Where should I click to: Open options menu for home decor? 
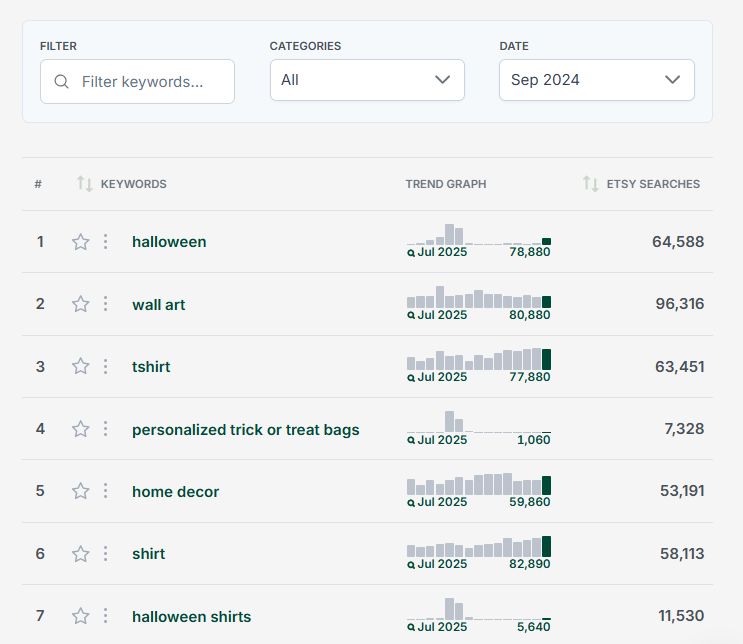click(x=106, y=491)
